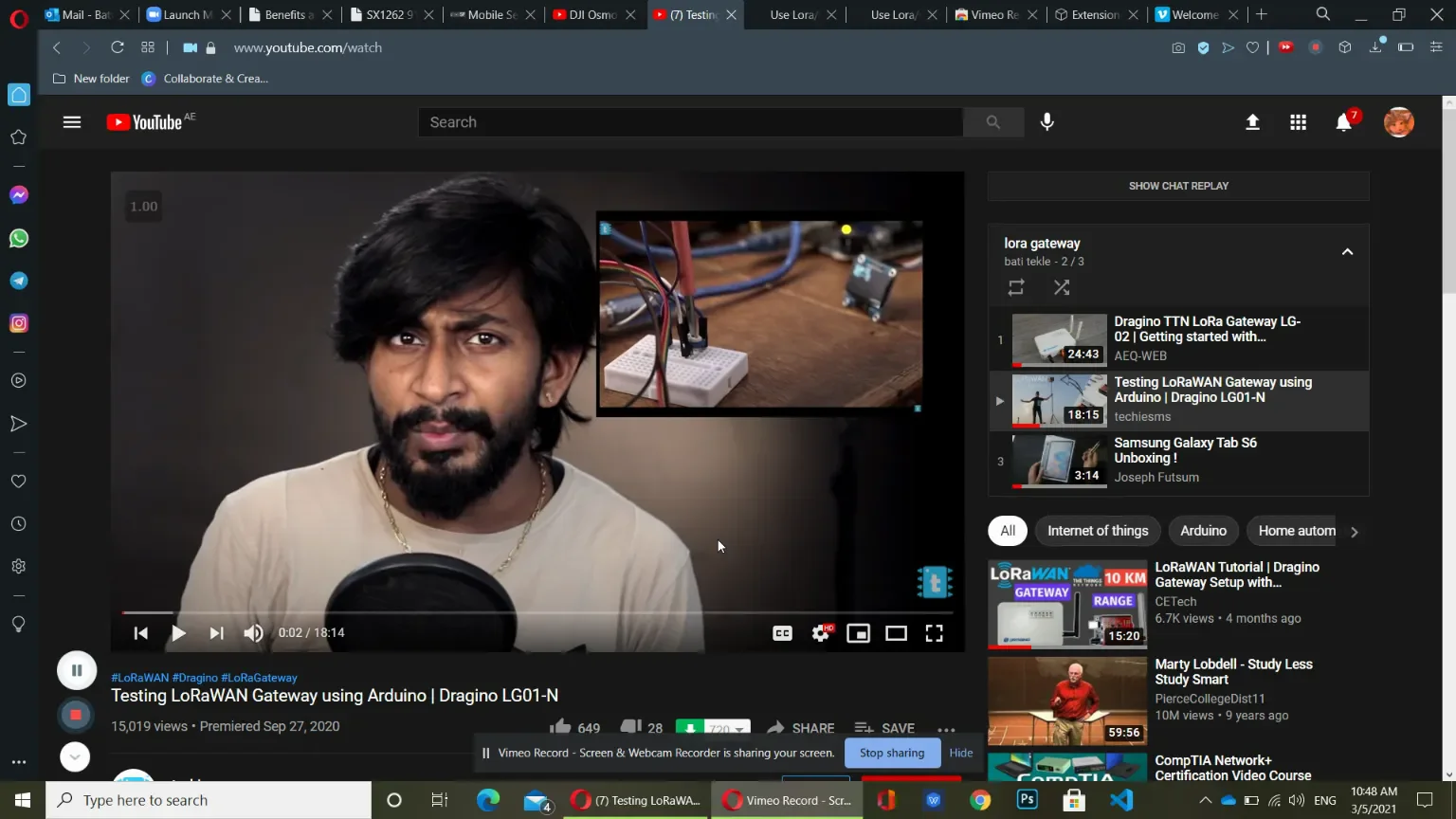The height and width of the screenshot is (819, 1456).
Task: Open YouTube apps grid
Action: 1299,122
